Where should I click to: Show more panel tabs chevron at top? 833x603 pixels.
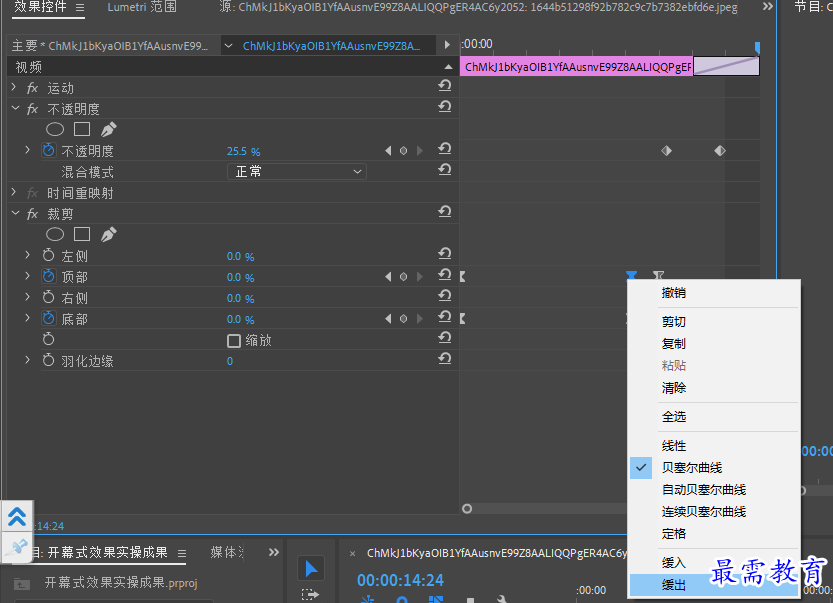tap(768, 7)
